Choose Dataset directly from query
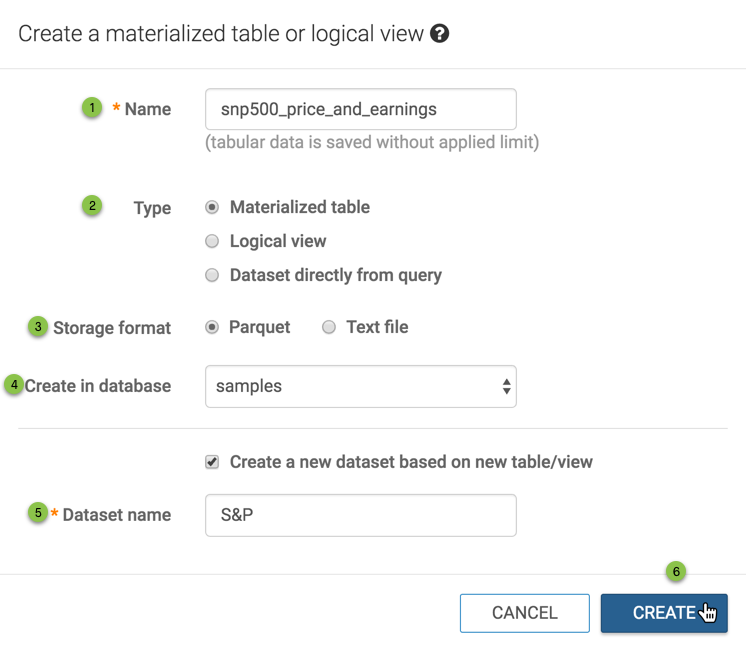Viewport: 746px width, 652px height. pyautogui.click(x=212, y=275)
